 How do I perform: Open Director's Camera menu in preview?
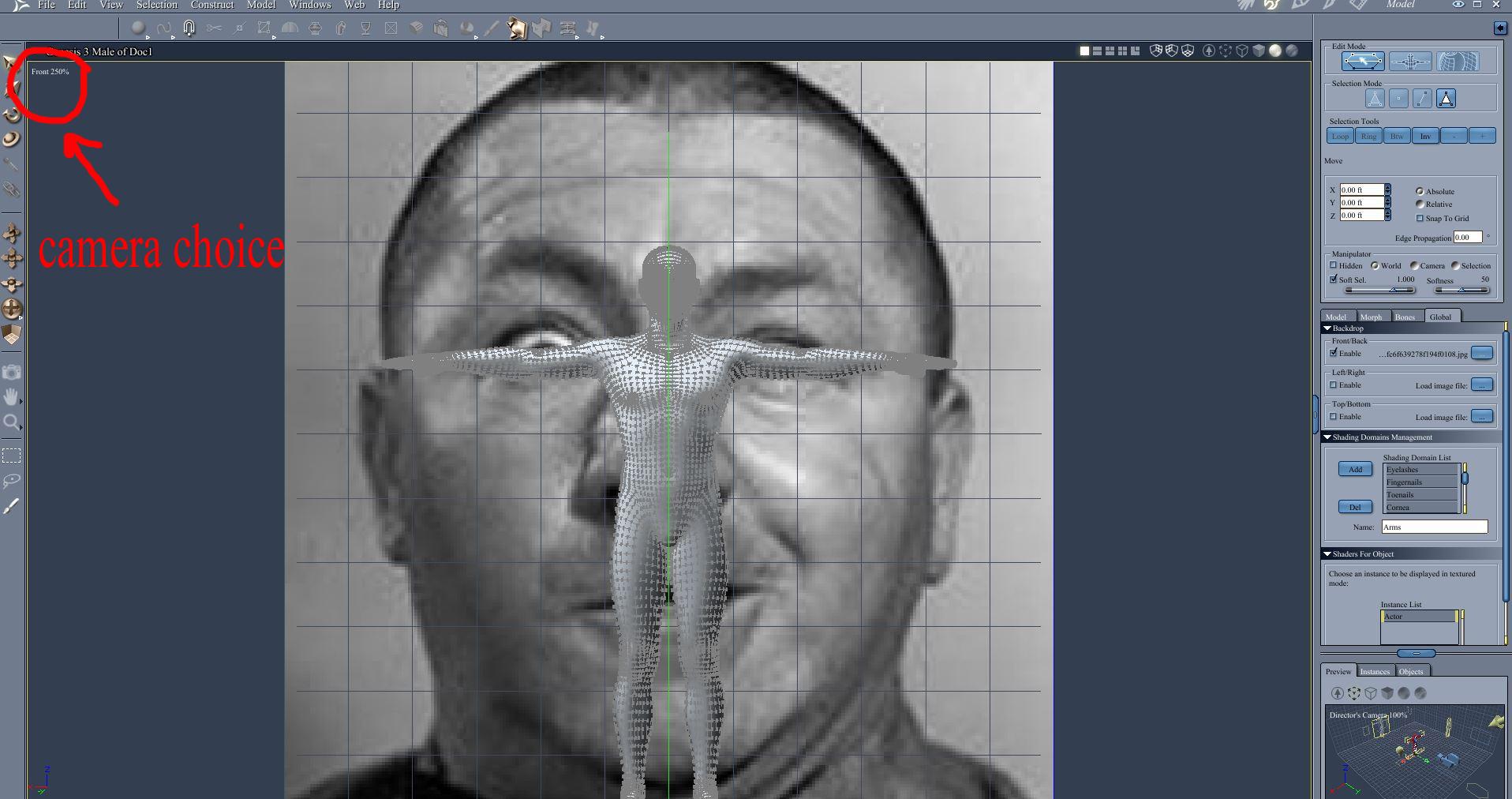[1368, 715]
